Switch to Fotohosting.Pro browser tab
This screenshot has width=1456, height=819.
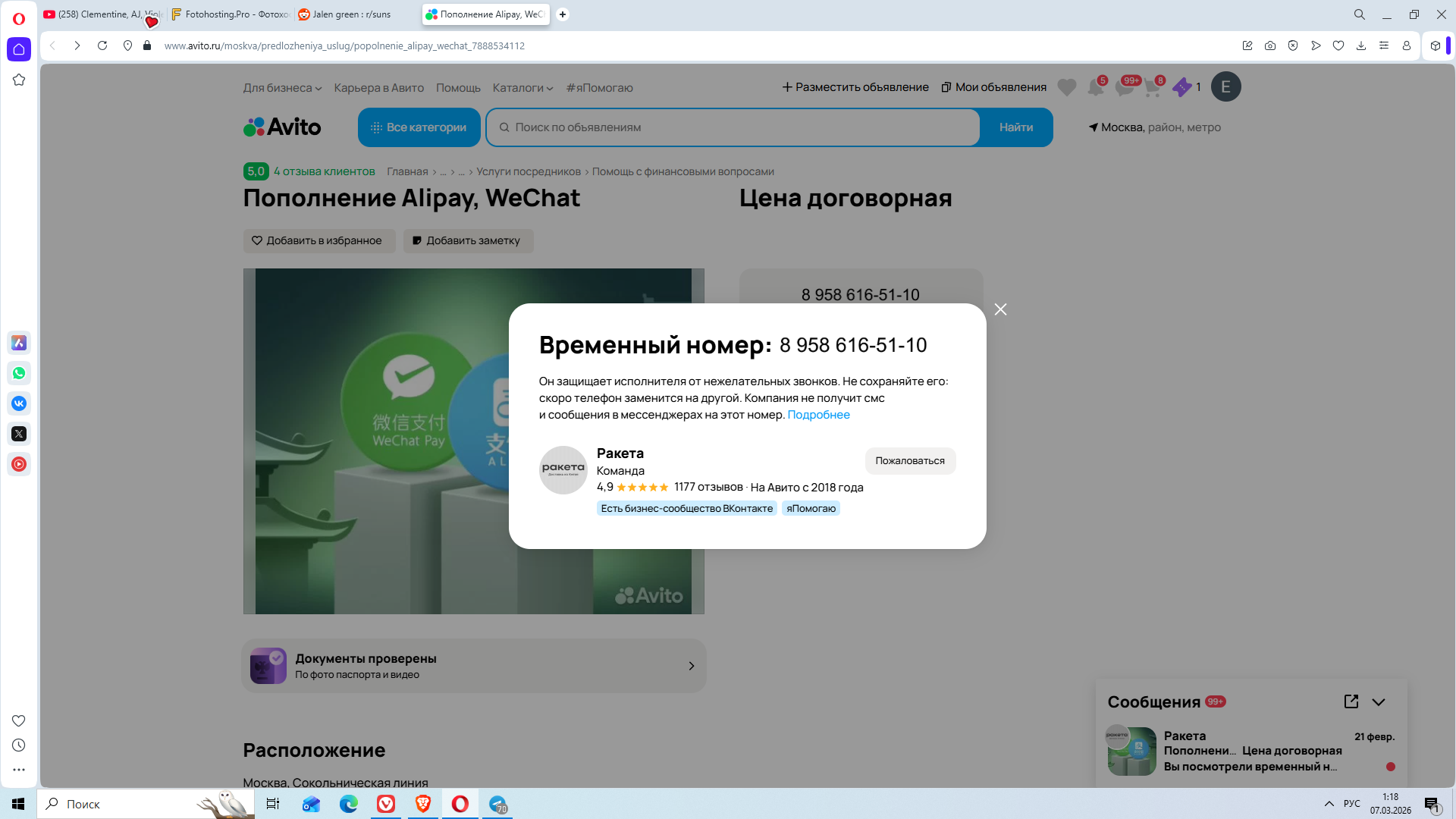[230, 14]
